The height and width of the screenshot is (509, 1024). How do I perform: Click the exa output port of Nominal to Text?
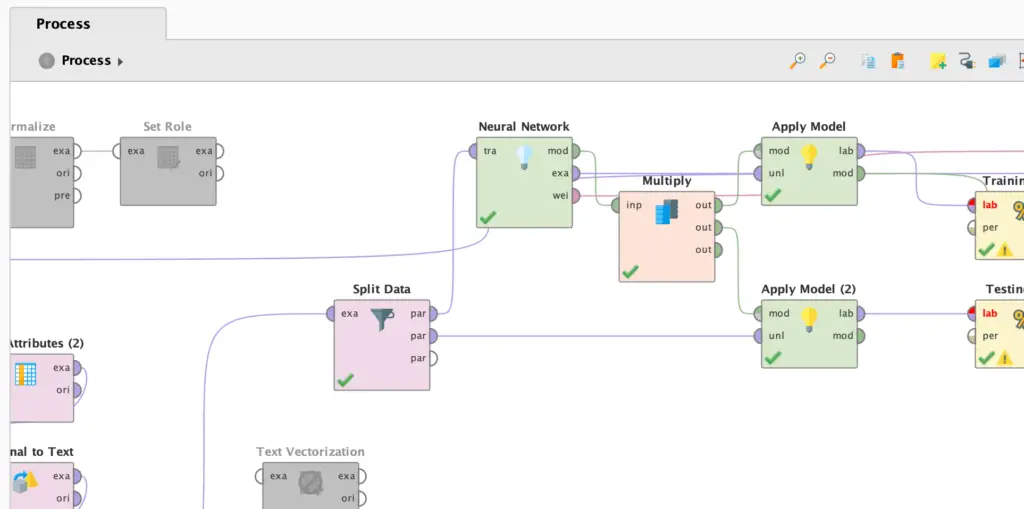pos(76,477)
